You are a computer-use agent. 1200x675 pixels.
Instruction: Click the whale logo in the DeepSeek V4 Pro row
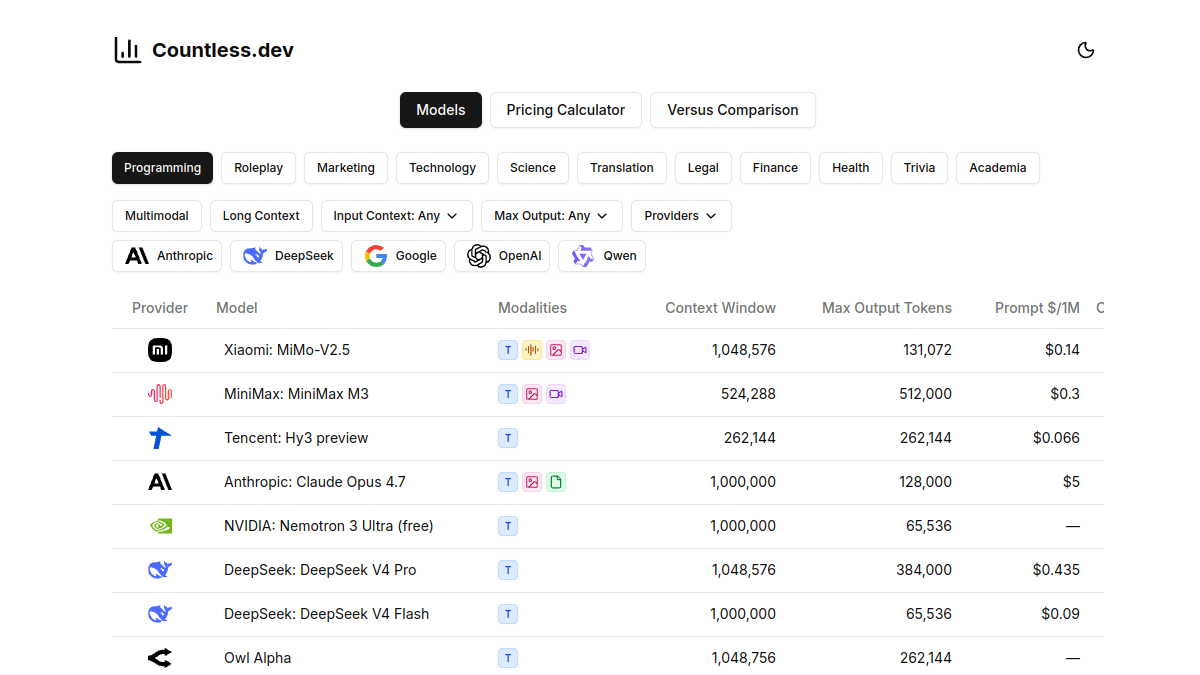click(x=160, y=570)
